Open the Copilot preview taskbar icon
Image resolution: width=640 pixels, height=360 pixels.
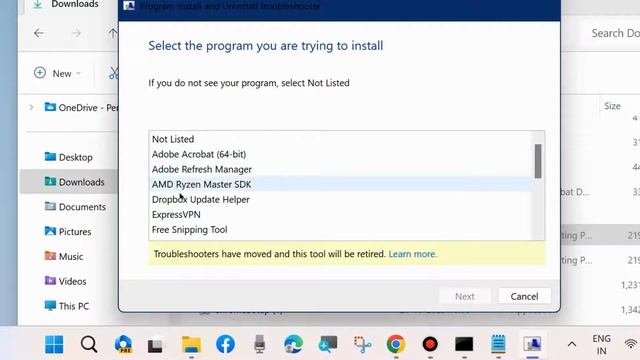[x=123, y=344]
